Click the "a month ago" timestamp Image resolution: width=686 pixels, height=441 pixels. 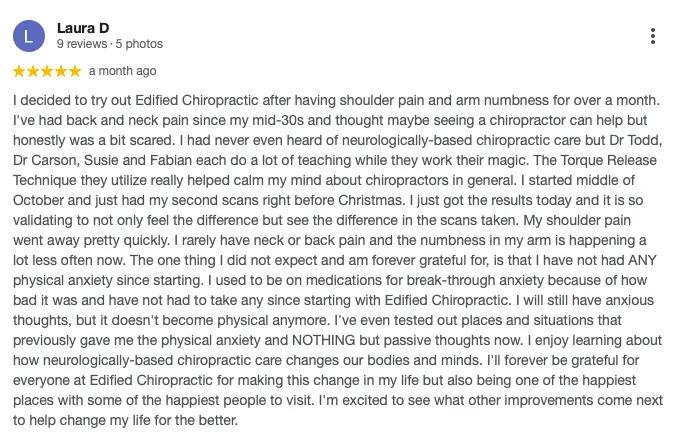(122, 71)
